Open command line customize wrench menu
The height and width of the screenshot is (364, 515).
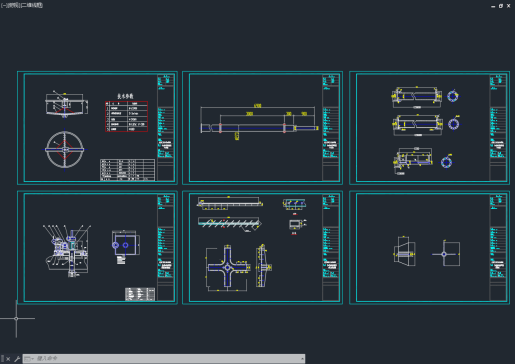17,359
